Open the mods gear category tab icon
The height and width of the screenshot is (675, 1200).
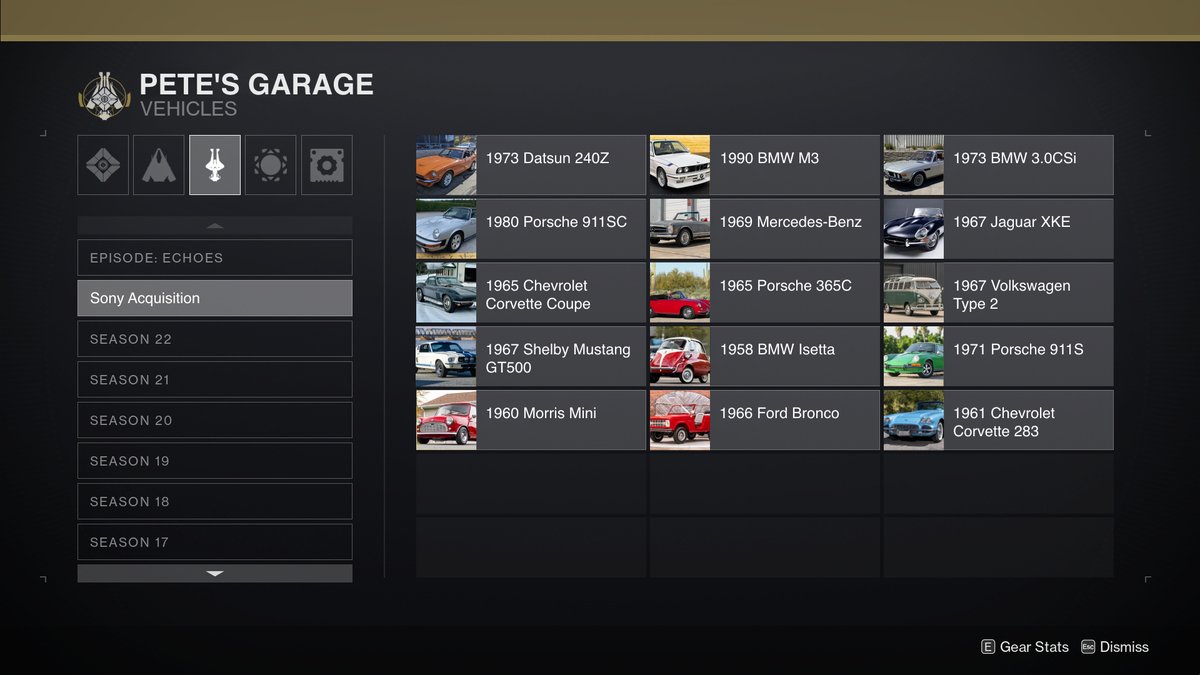point(327,165)
